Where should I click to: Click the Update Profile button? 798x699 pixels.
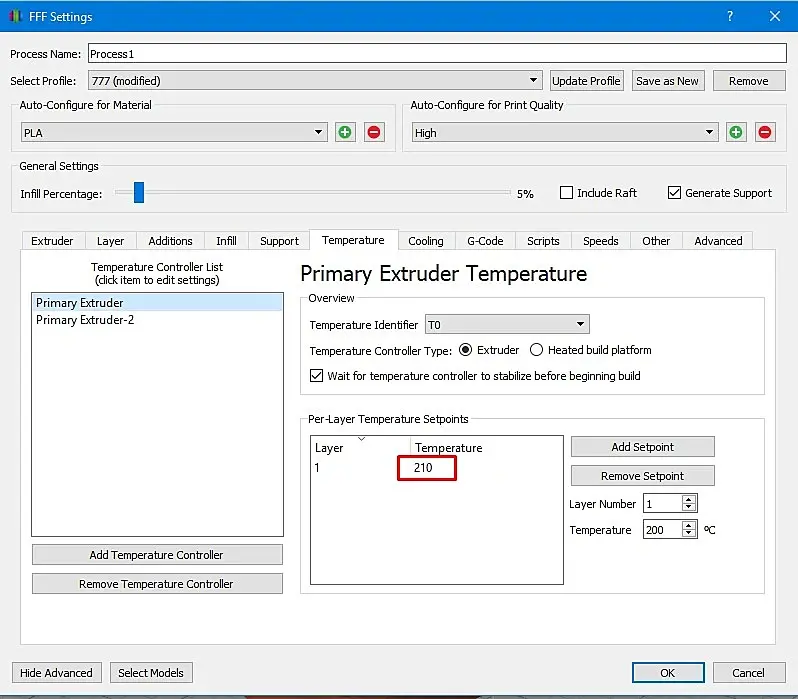586,81
